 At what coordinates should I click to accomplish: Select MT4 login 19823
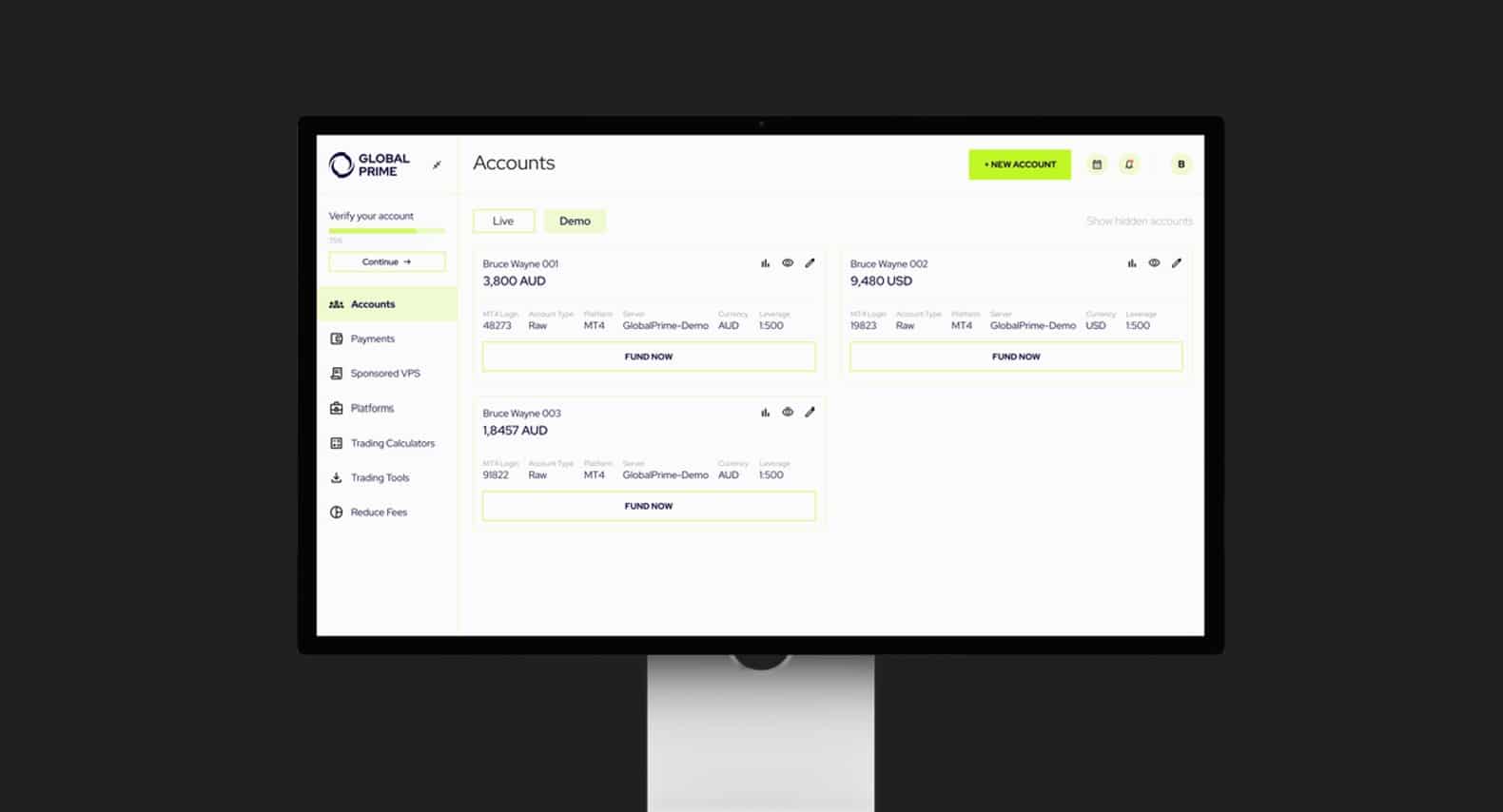863,326
